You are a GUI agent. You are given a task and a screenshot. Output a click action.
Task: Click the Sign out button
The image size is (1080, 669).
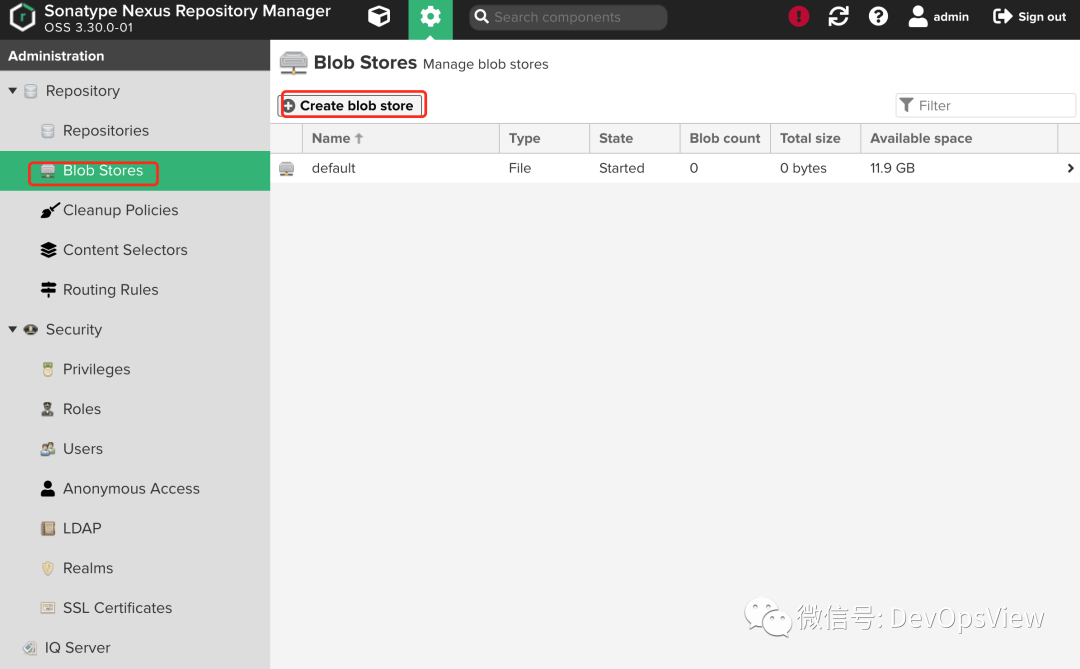point(1029,17)
